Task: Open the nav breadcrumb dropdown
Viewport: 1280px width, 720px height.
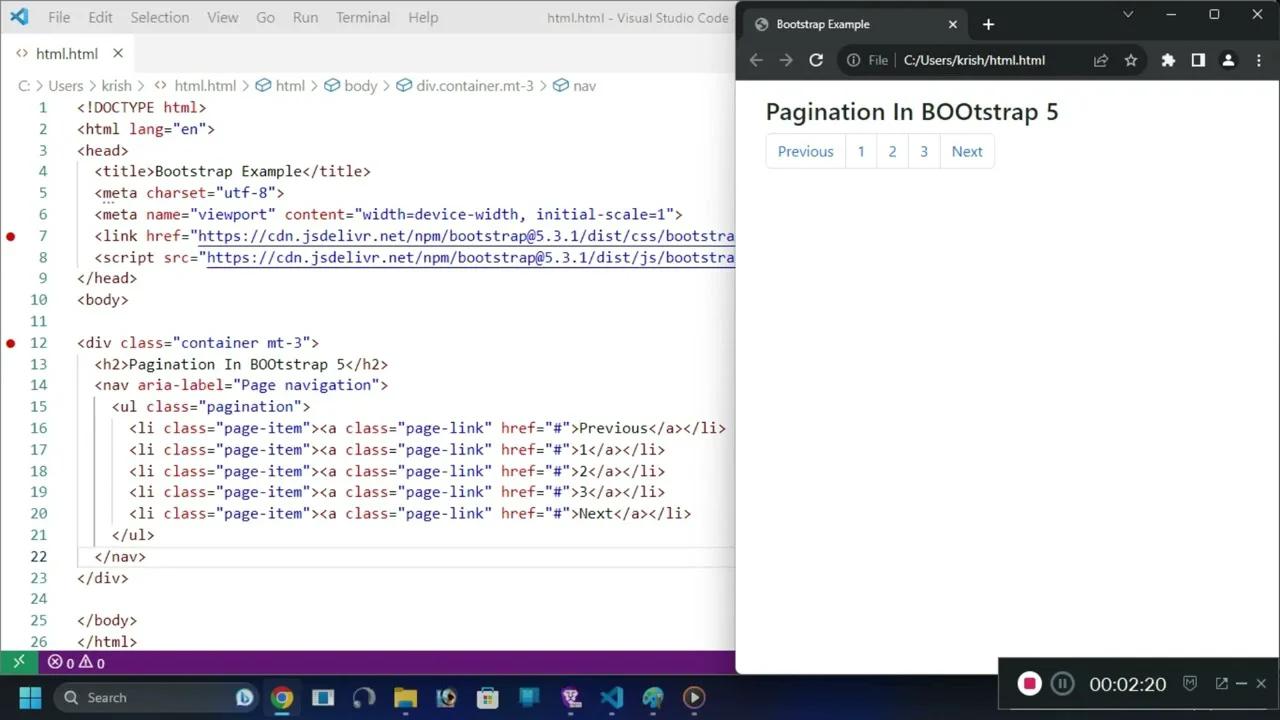Action: point(583,86)
